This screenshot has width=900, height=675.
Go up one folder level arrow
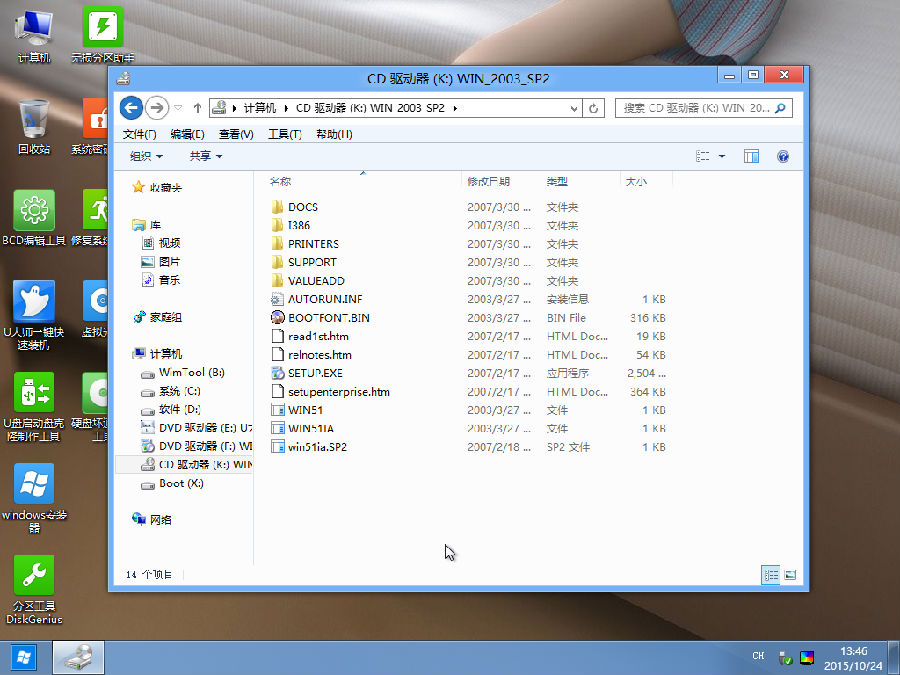click(x=197, y=108)
